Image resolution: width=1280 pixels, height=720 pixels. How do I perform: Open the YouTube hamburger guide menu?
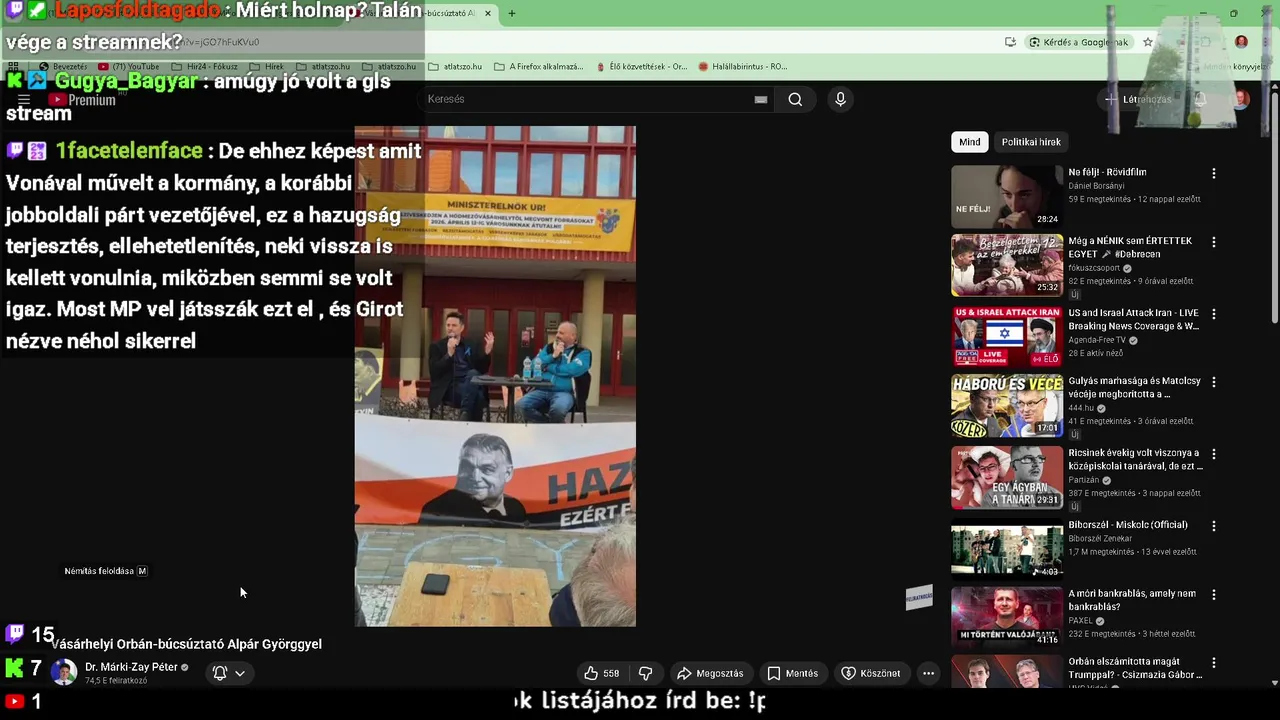[x=24, y=100]
